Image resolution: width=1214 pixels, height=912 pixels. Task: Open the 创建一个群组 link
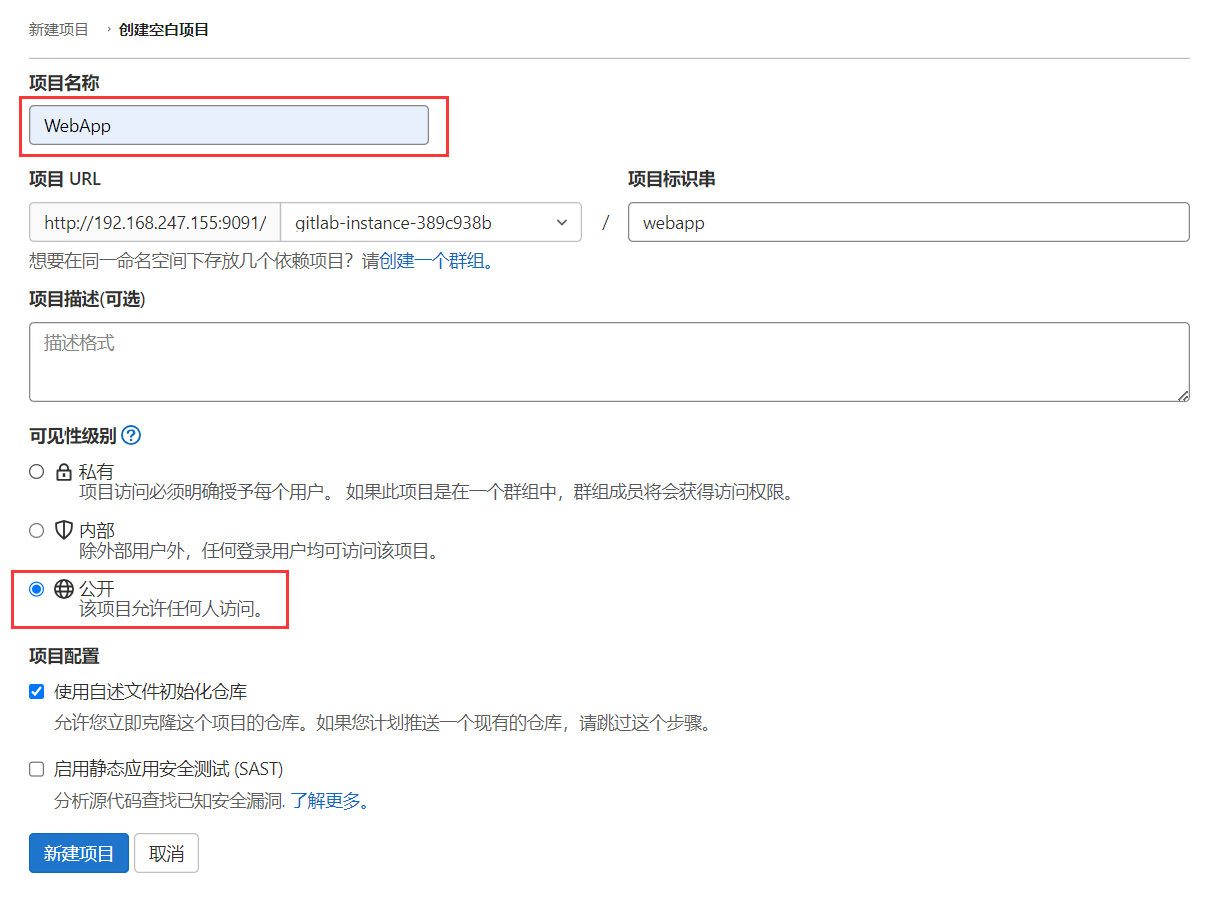pos(425,261)
